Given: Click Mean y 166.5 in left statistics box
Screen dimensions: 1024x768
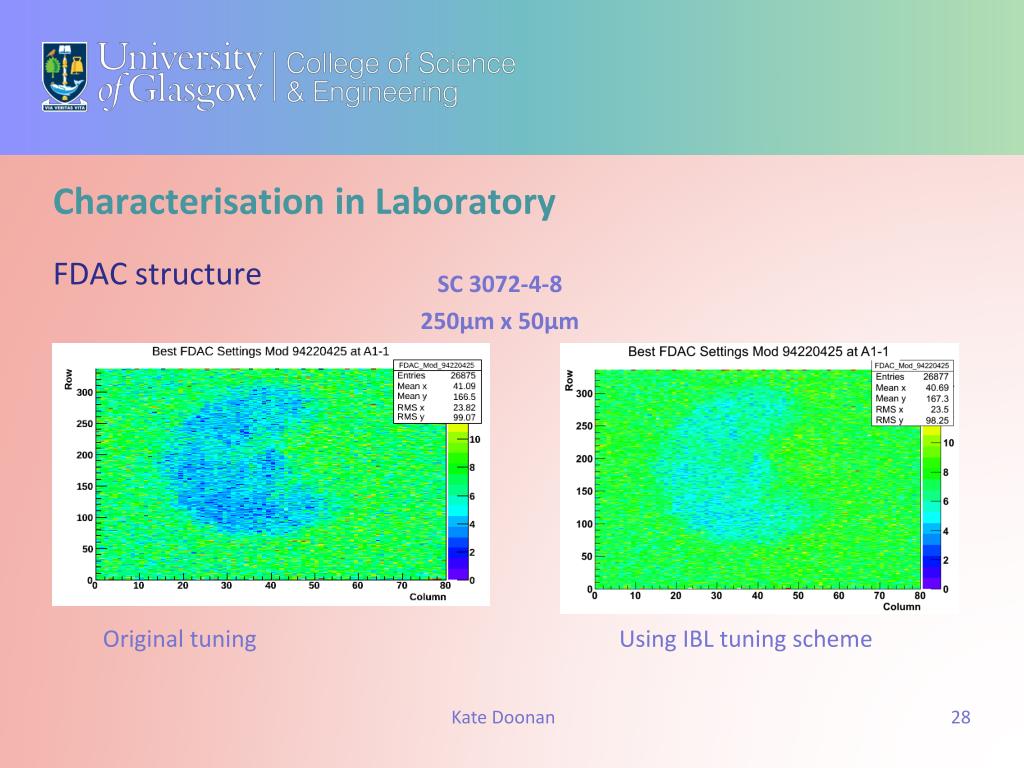Looking at the screenshot, I should 436,396.
